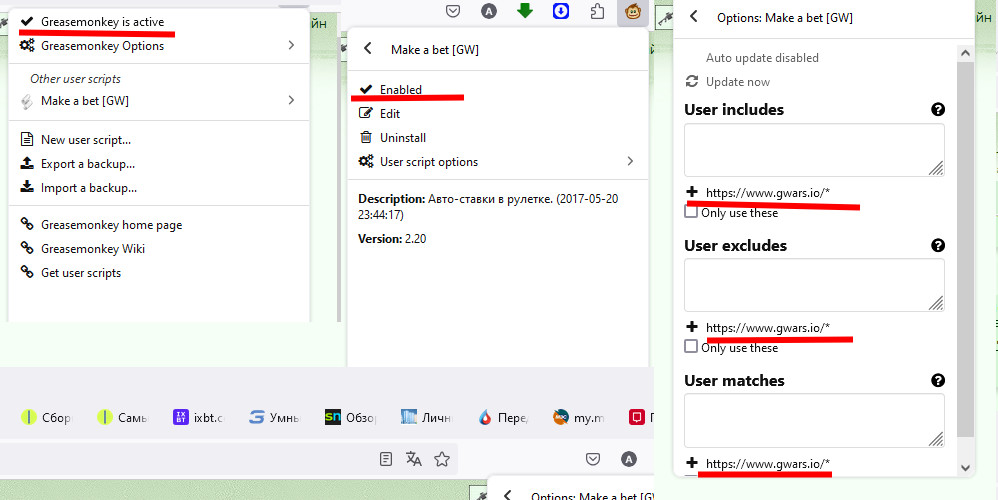The height and width of the screenshot is (500, 998).
Task: Click the Pocket icon next to the green arrow toolbar
Action: tap(453, 11)
